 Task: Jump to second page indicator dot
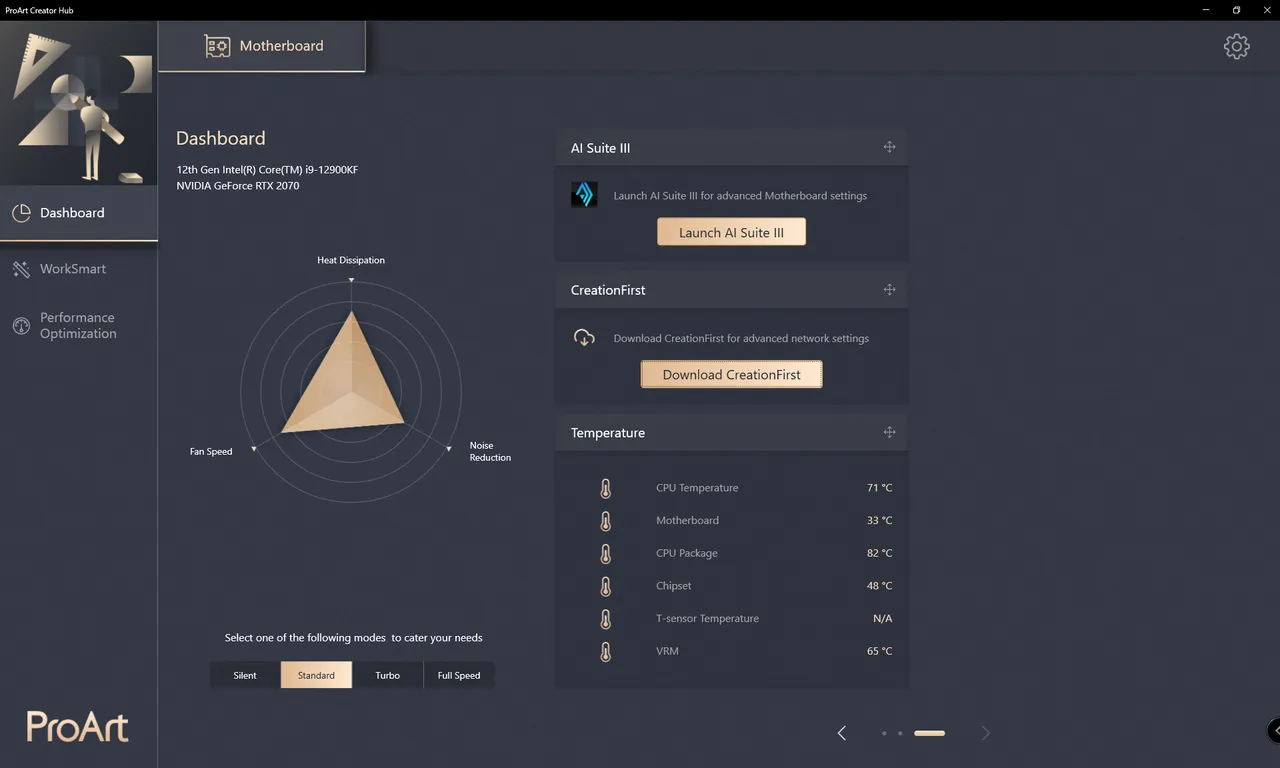(x=900, y=733)
